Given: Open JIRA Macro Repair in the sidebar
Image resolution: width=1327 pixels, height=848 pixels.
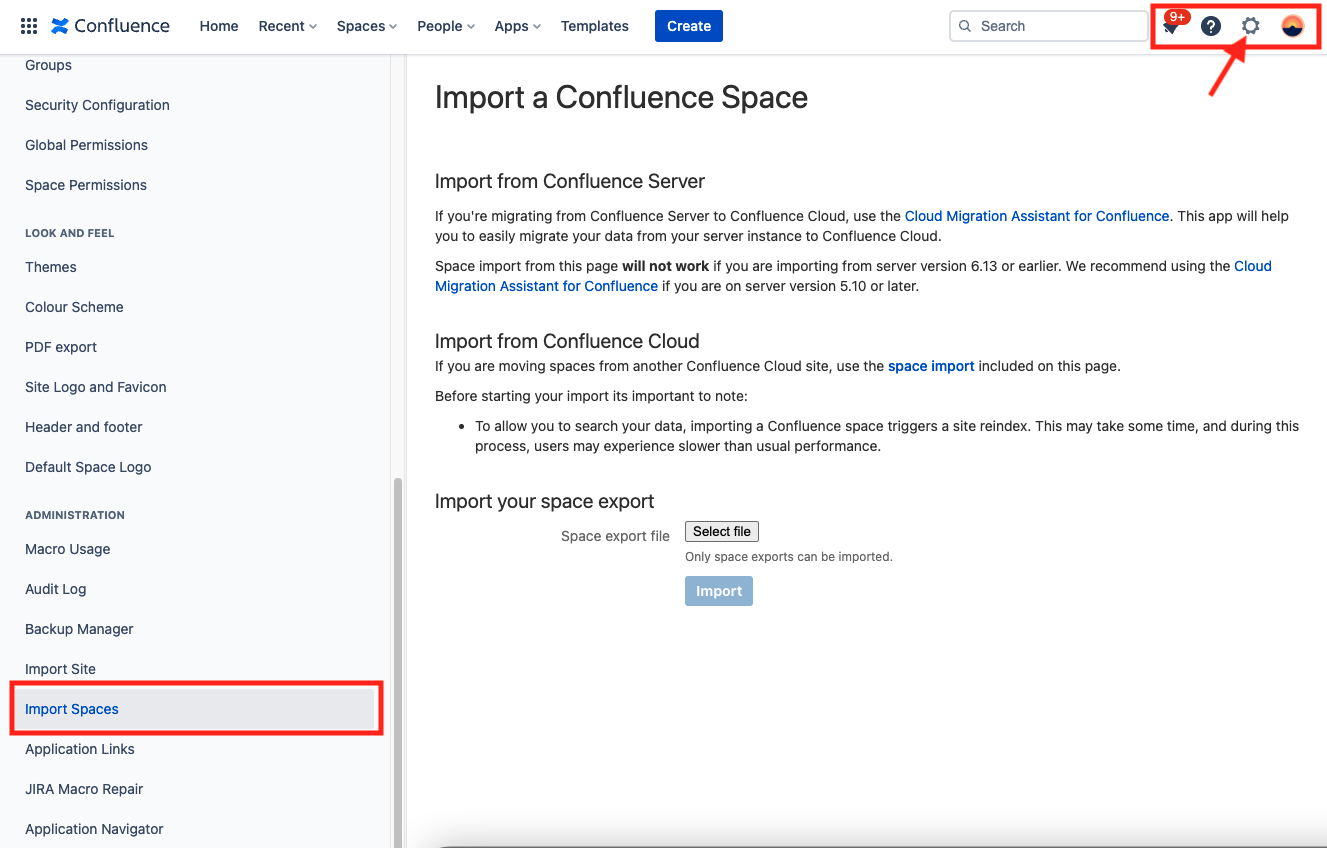Looking at the screenshot, I should (84, 789).
